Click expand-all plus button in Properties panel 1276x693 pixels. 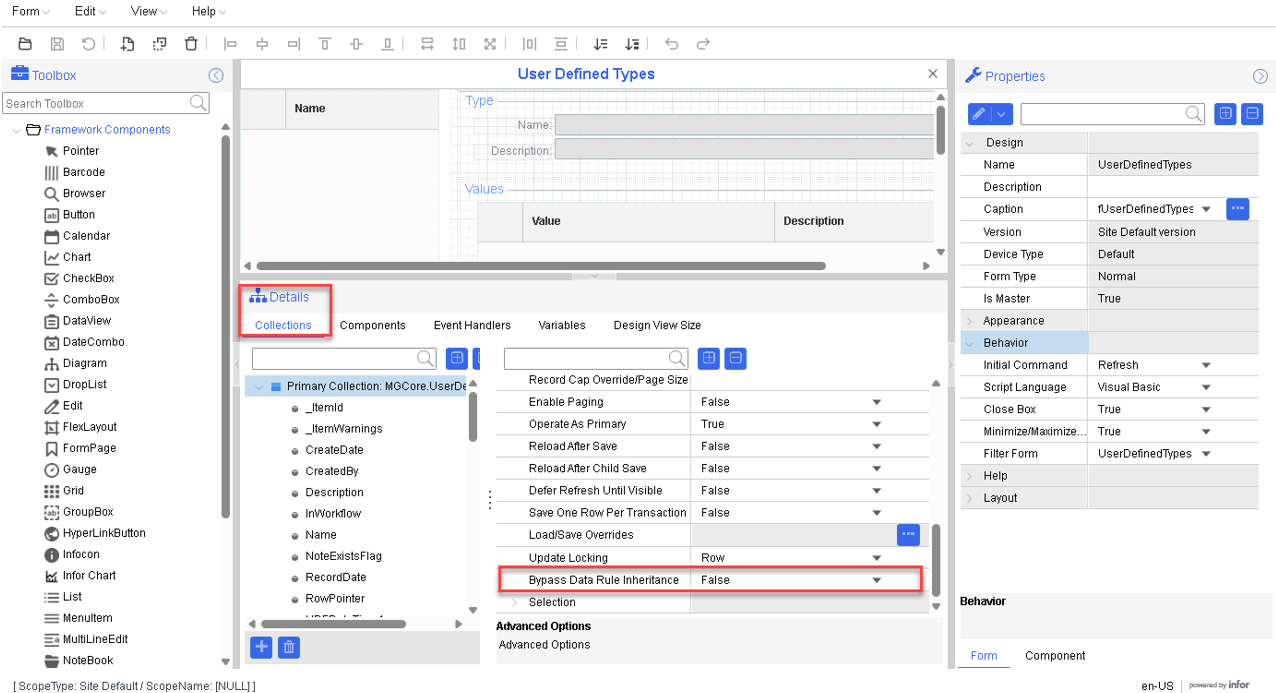[1225, 114]
